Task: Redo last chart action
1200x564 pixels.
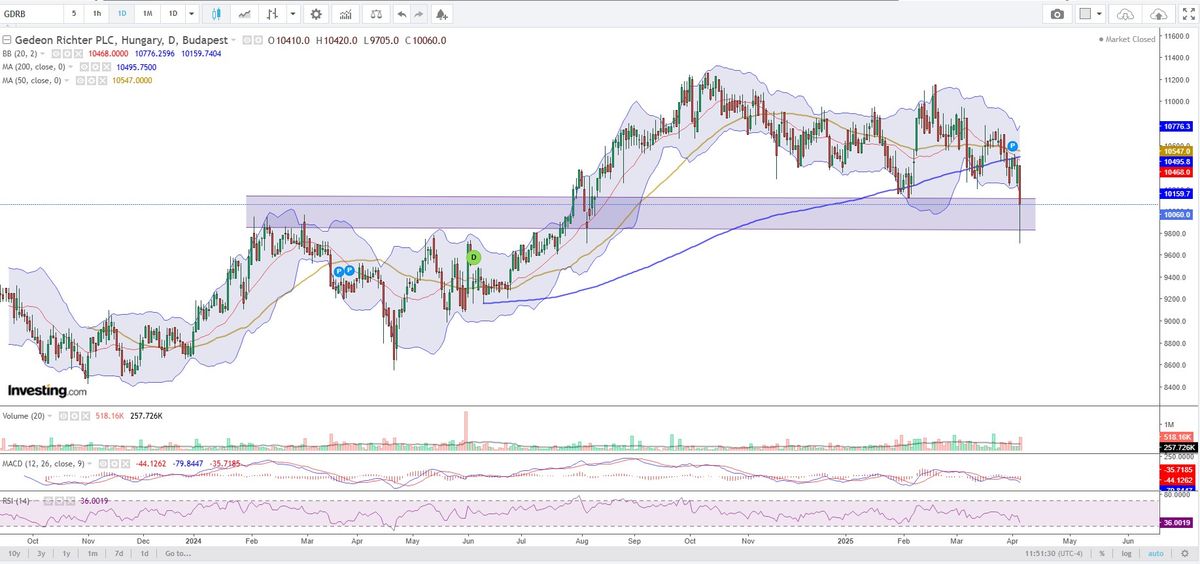Action: (x=419, y=14)
